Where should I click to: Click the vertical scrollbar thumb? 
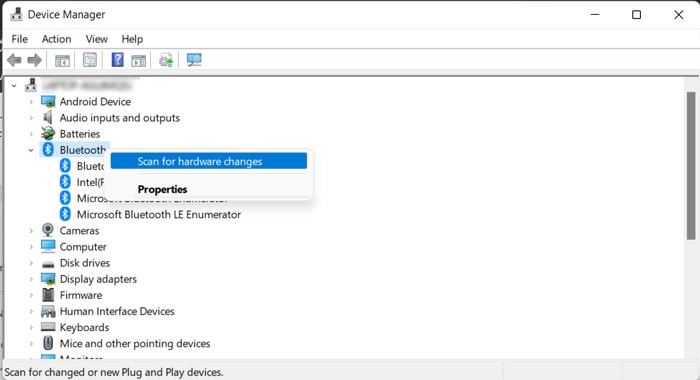(691, 166)
